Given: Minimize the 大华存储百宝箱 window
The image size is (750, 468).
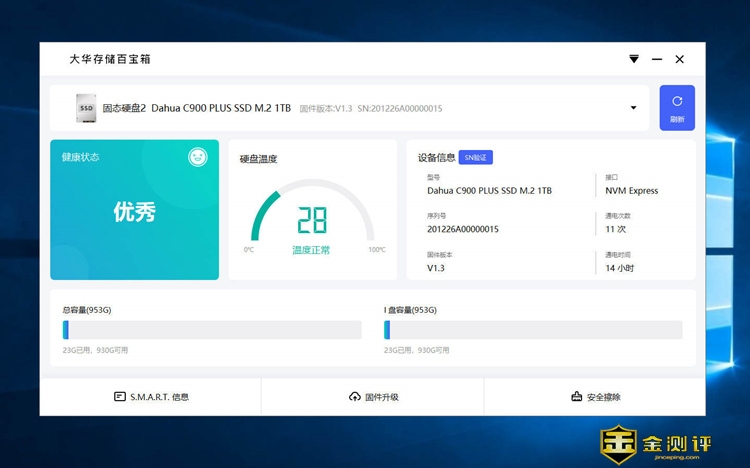Looking at the screenshot, I should 657,59.
